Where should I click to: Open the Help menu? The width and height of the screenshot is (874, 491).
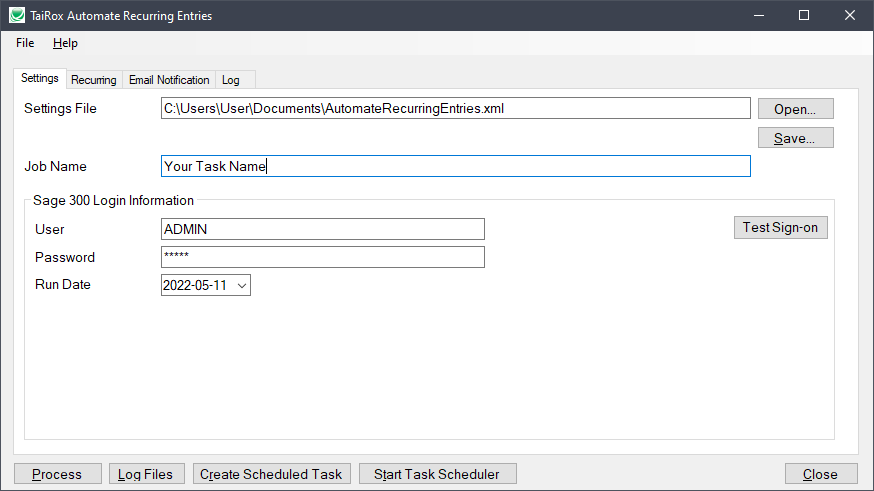(65, 43)
